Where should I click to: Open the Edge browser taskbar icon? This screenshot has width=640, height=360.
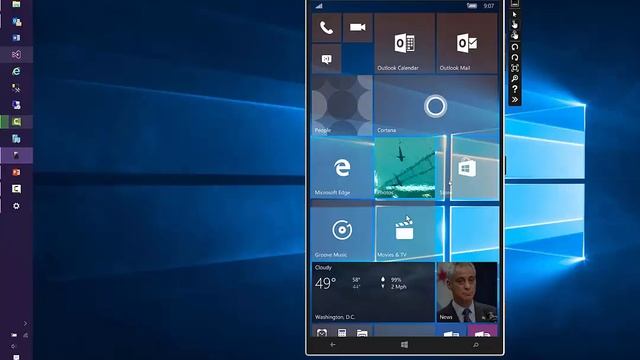16,71
